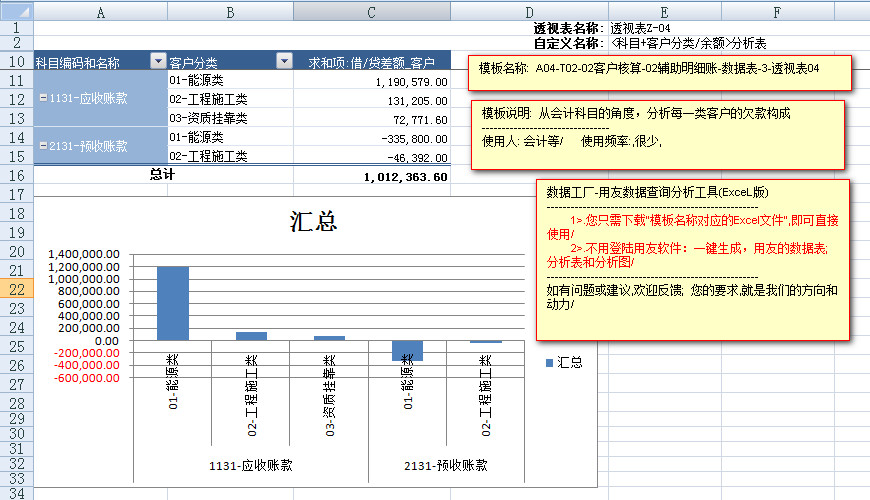Select column C header

[371, 11]
